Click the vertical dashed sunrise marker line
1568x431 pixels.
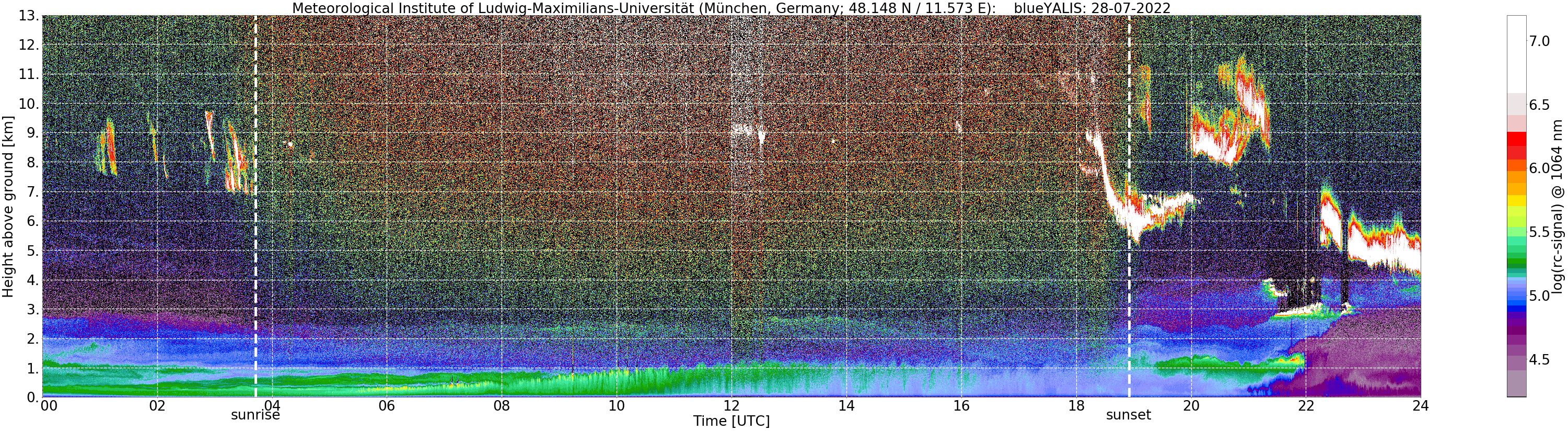click(x=255, y=207)
